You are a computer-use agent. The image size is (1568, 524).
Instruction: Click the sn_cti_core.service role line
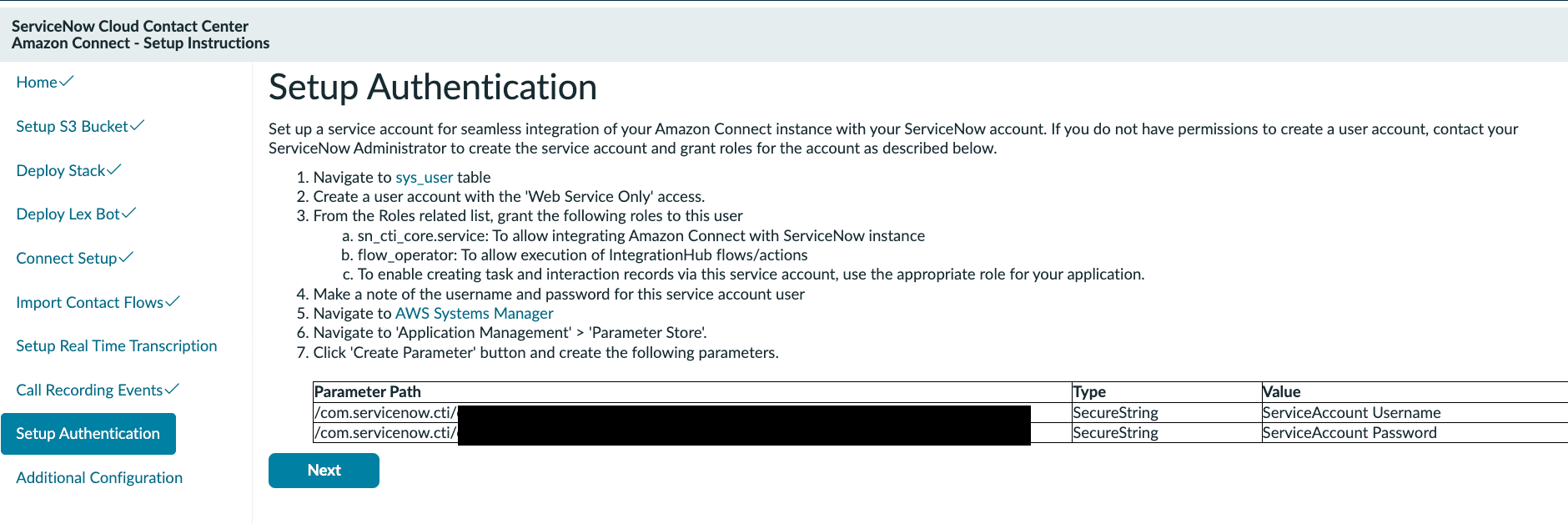641,235
